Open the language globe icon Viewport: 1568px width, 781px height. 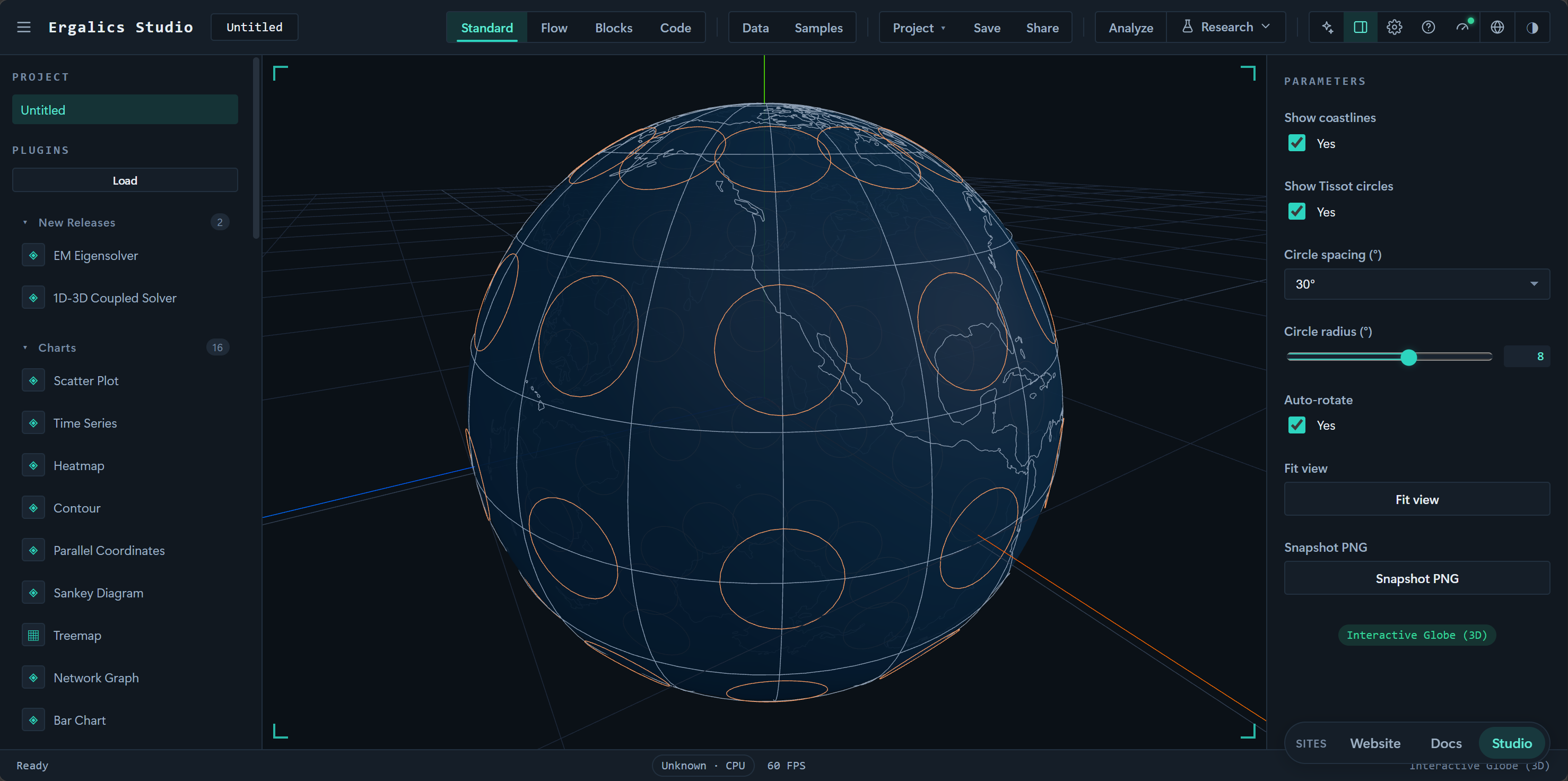[1497, 28]
